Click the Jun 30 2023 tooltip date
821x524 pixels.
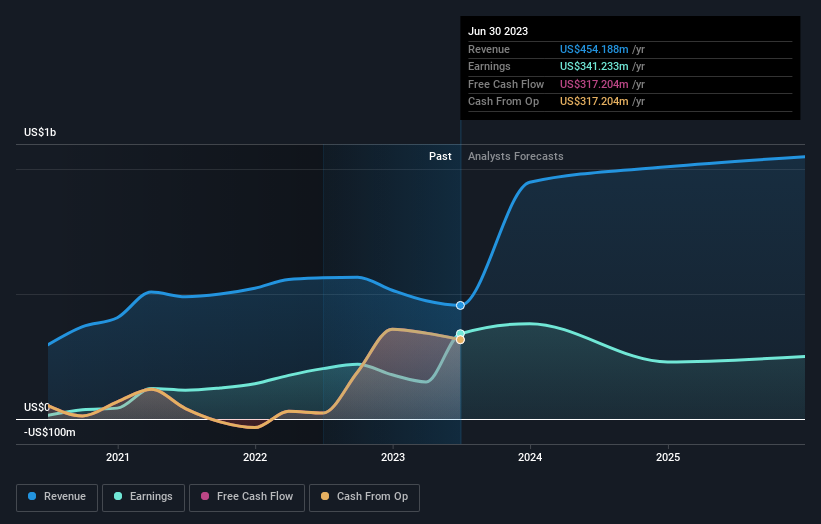tap(498, 31)
